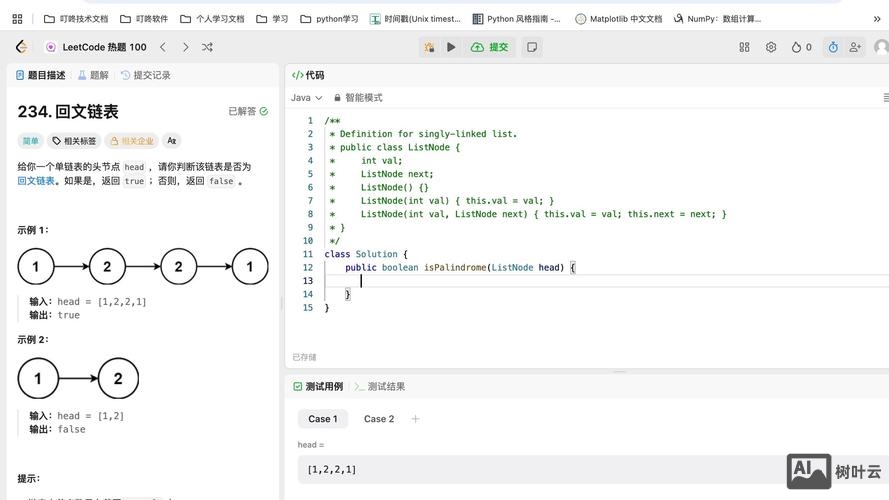This screenshot has width=889, height=500.
Task: Open the 时间戳(Unix timestamp) bookmark
Action: click(x=415, y=19)
